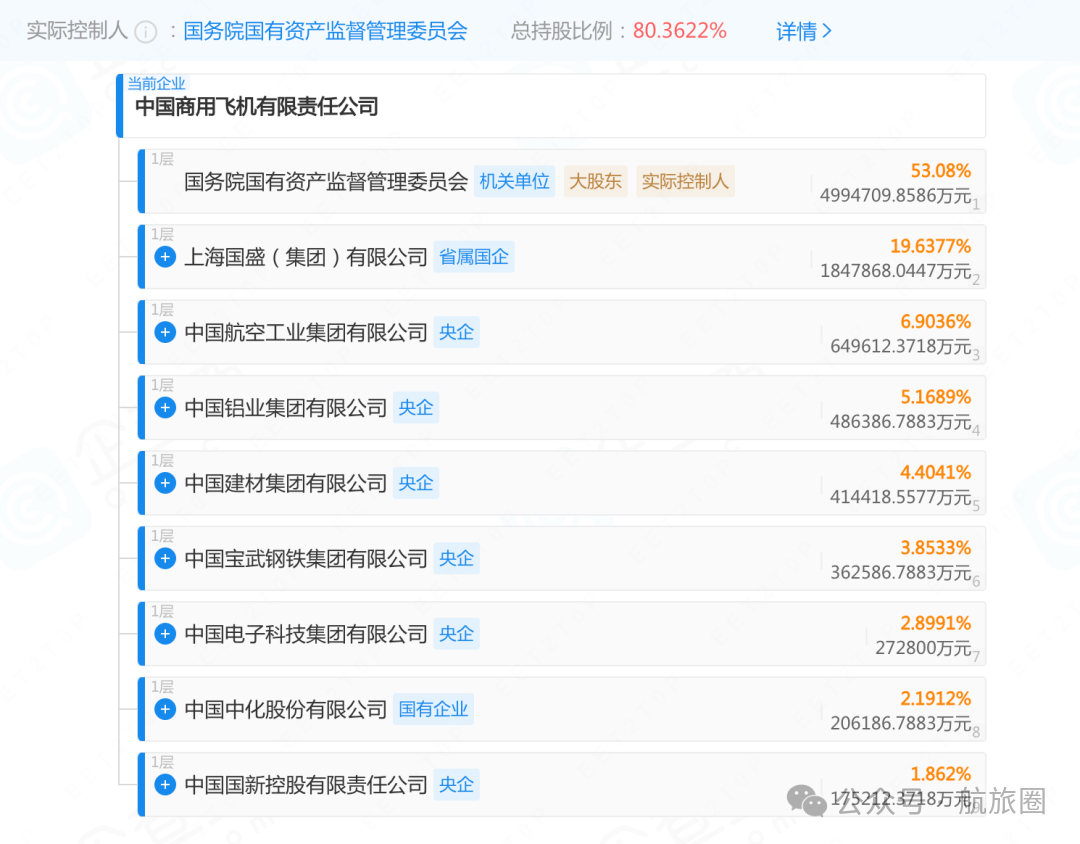The image size is (1080, 844).
Task: Click amount 486386.7883万元
Action: tap(901, 422)
